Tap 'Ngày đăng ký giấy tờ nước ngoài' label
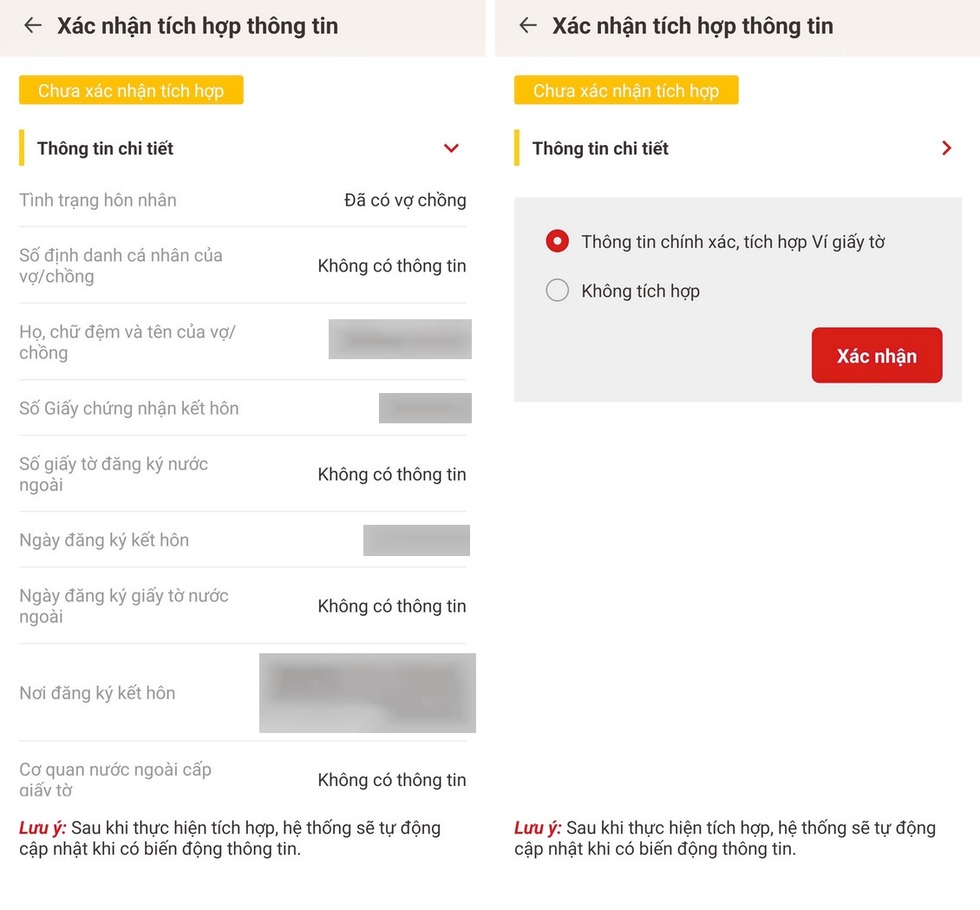 pos(124,606)
